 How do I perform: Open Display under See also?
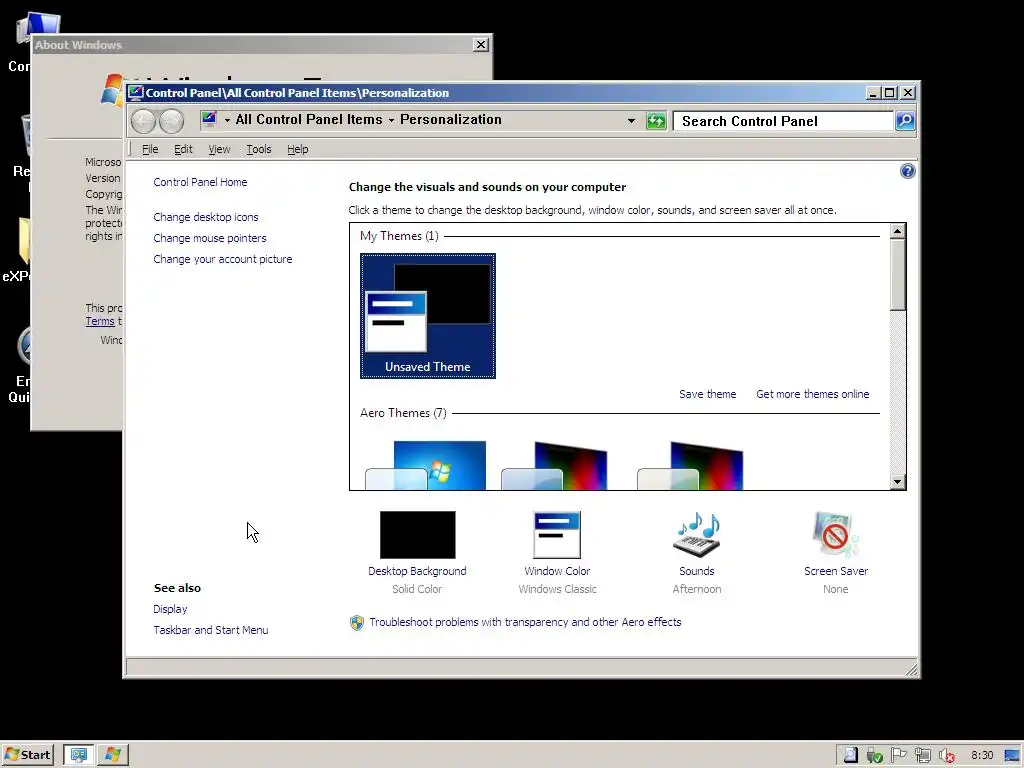(x=170, y=609)
